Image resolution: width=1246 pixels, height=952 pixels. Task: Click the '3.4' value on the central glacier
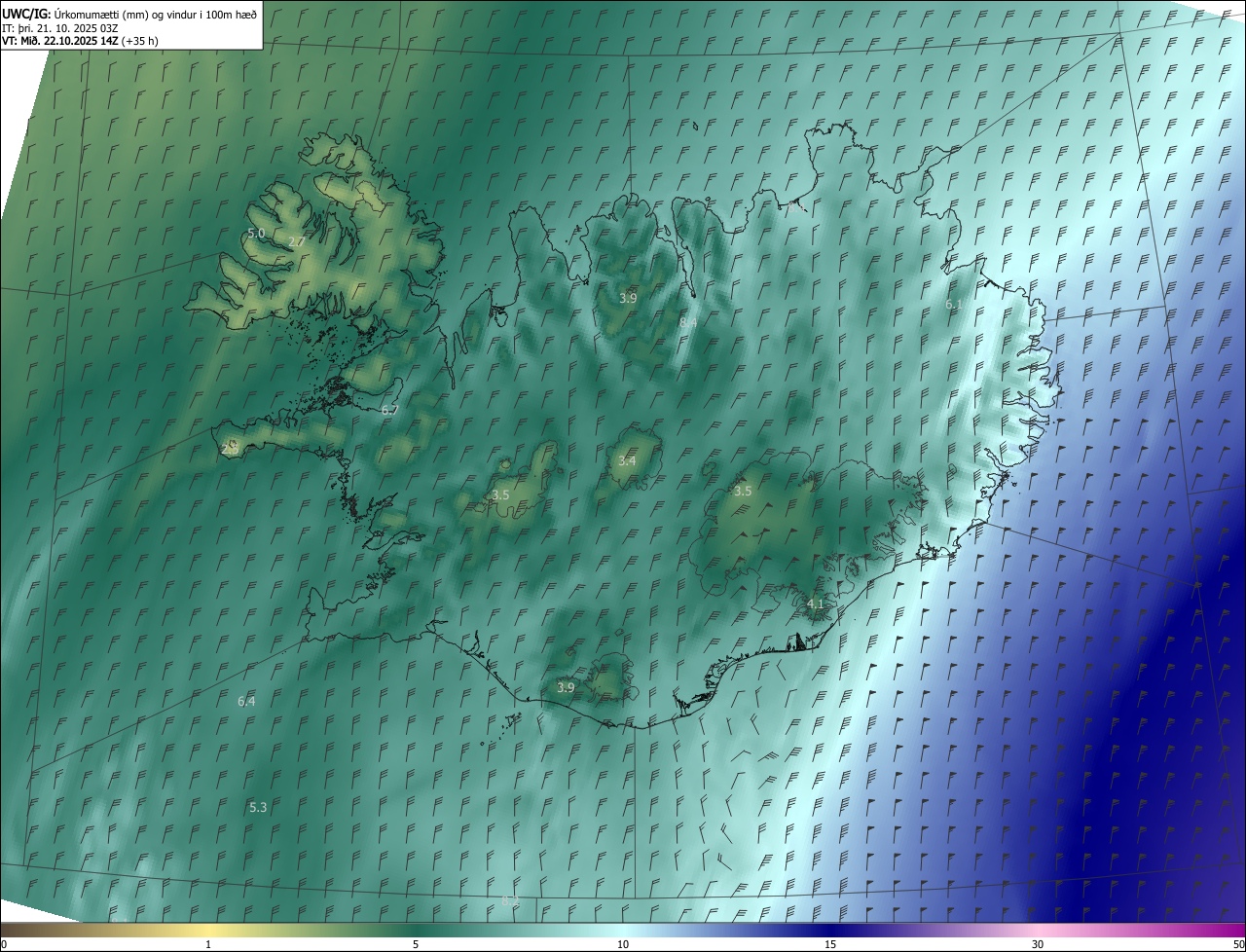pos(627,461)
